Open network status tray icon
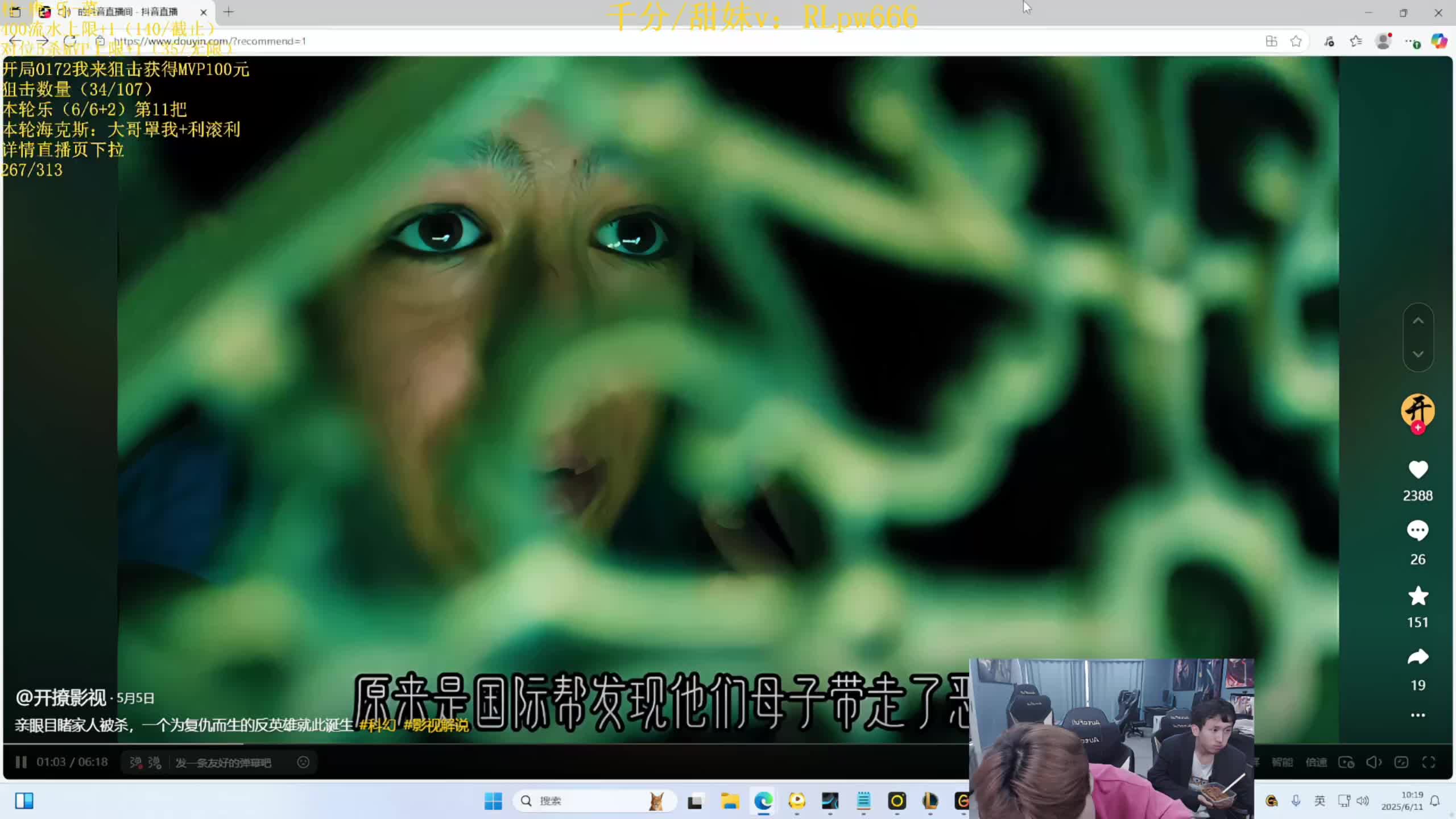1456x819 pixels. tap(1344, 801)
